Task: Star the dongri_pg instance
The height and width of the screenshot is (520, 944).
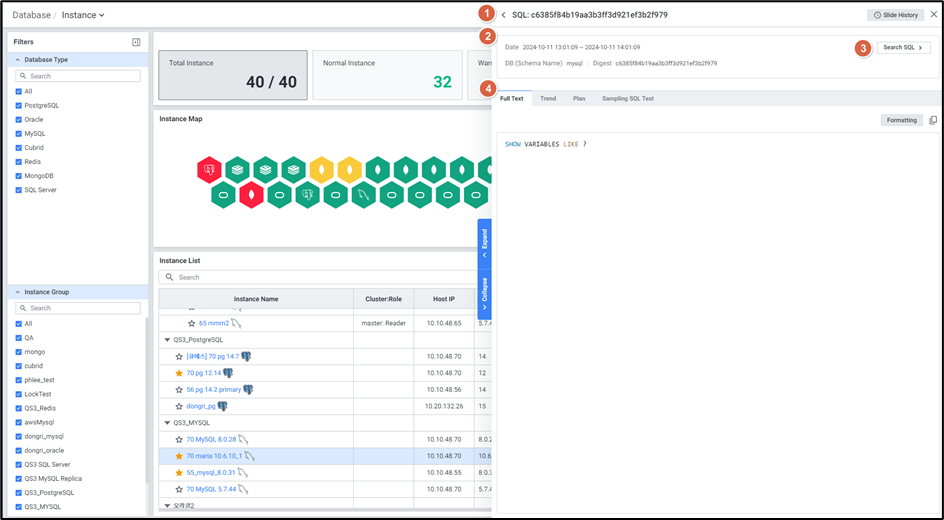Action: click(x=179, y=407)
